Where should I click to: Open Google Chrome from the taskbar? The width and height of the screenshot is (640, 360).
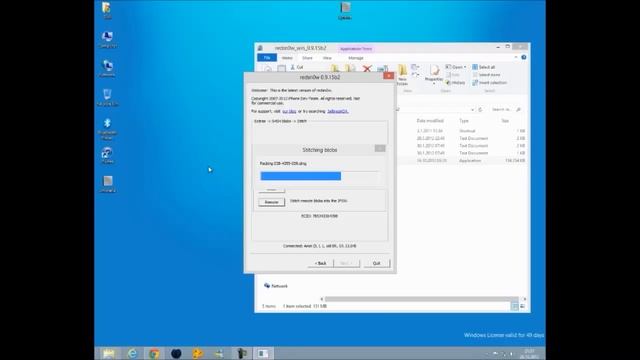[154, 353]
